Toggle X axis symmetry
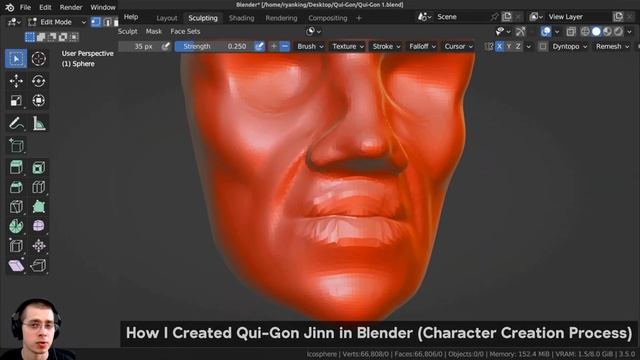Screen dimensions: 640x360 pyautogui.click(x=499, y=47)
